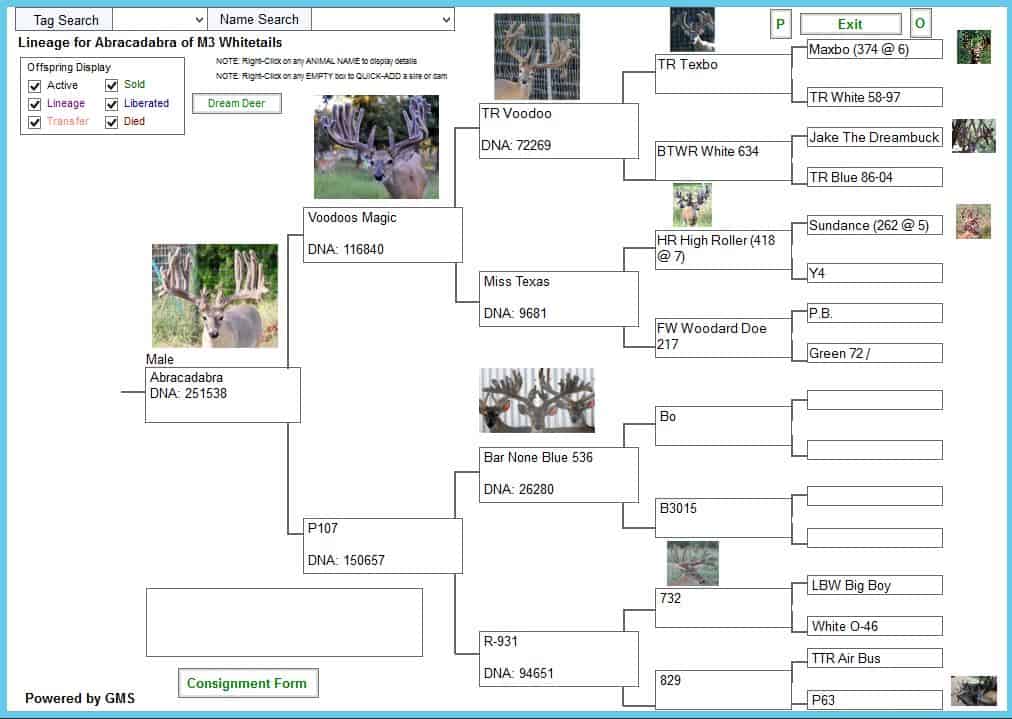The width and height of the screenshot is (1012, 719).
Task: Expand the Tag Search dropdown
Action: [198, 20]
